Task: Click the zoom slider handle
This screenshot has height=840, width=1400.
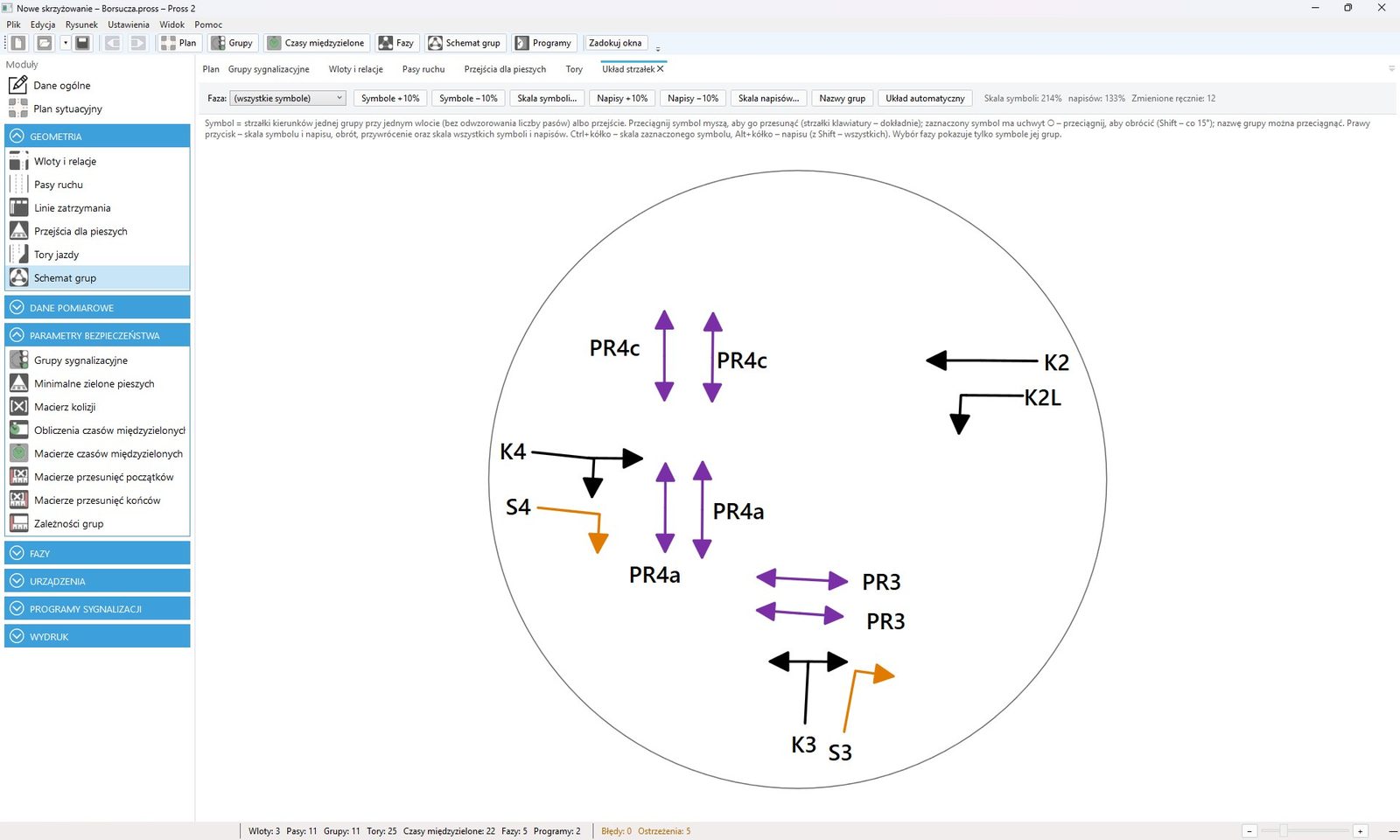Action: pyautogui.click(x=1284, y=830)
